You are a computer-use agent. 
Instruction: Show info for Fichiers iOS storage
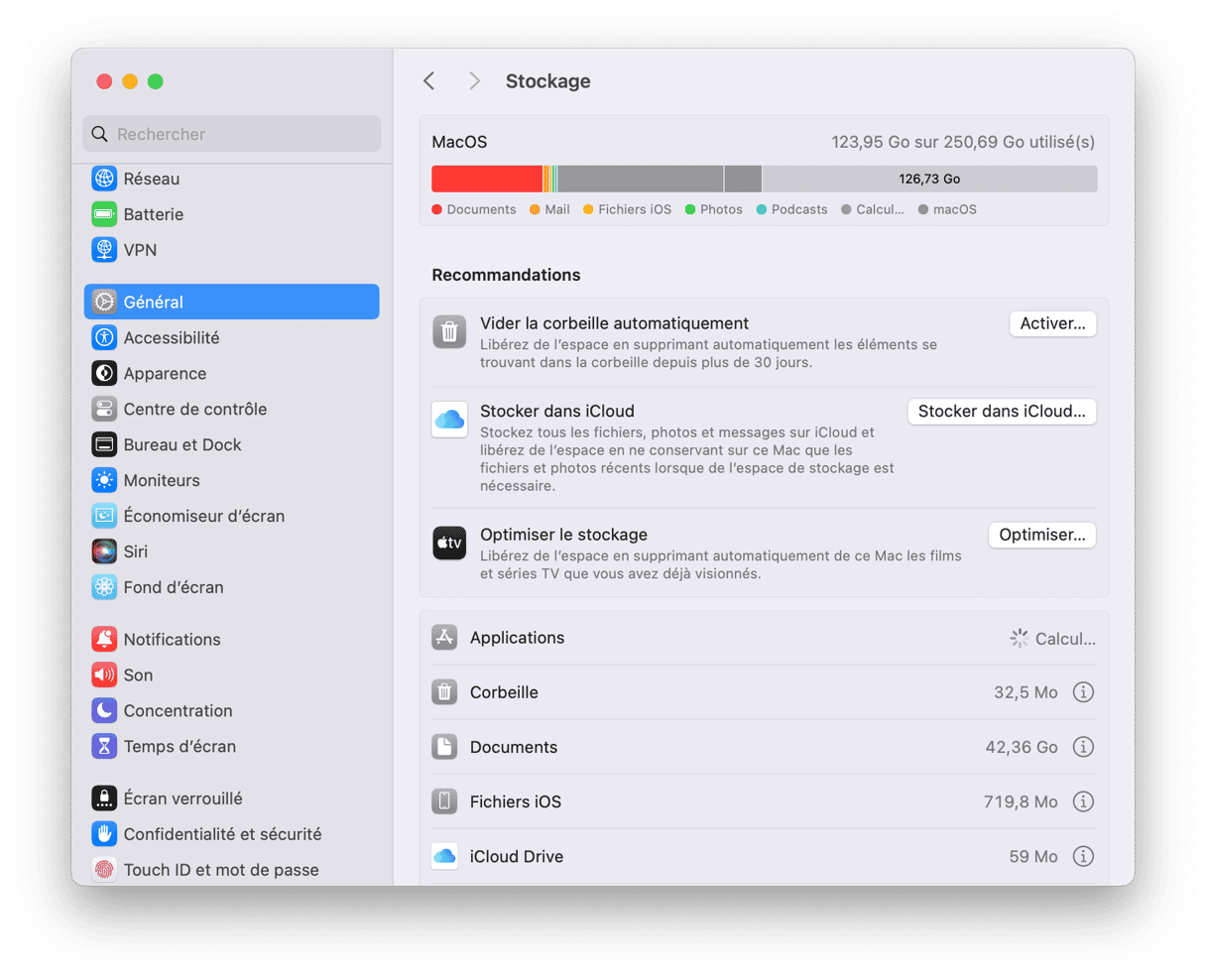tap(1083, 801)
